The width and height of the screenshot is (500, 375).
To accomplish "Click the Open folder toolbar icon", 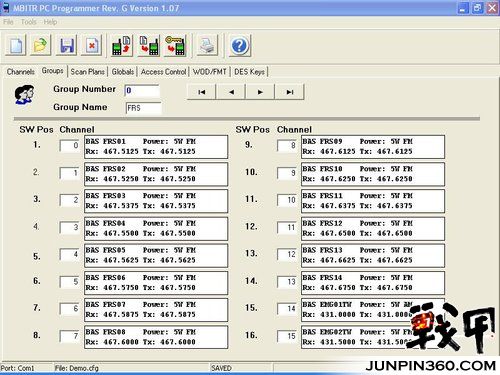I will [x=41, y=45].
